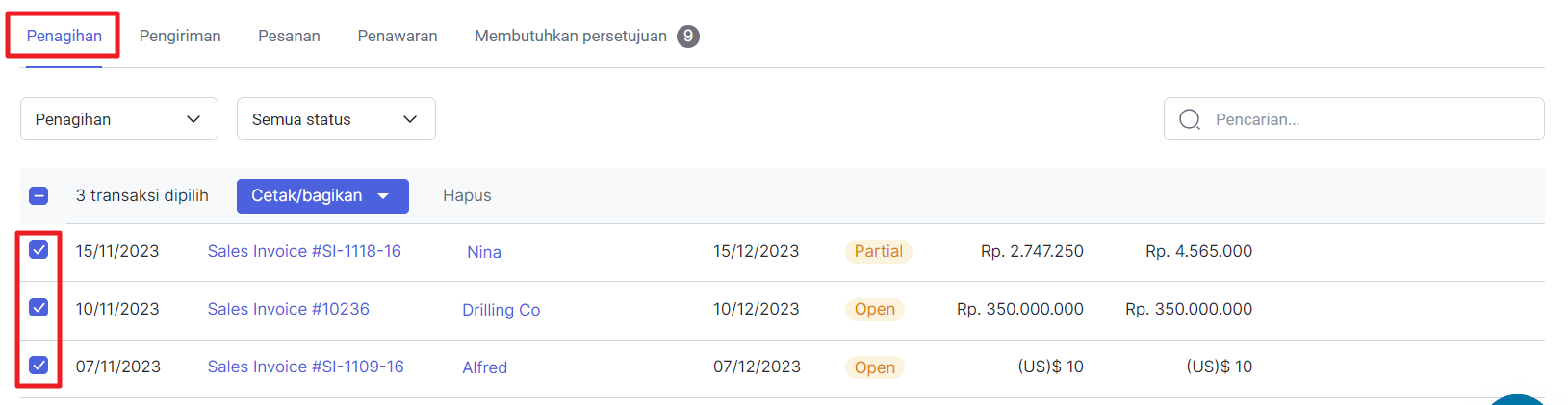1568x405 pixels.
Task: Uncheck the Alfred invoice row checkbox
Action: 39,366
